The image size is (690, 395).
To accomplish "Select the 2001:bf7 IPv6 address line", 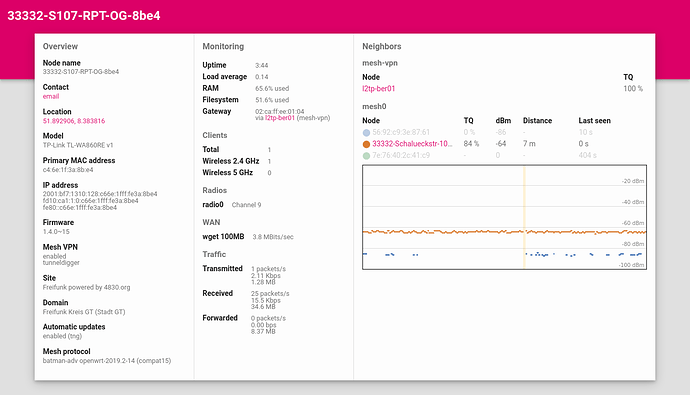I will pyautogui.click(x=100, y=194).
